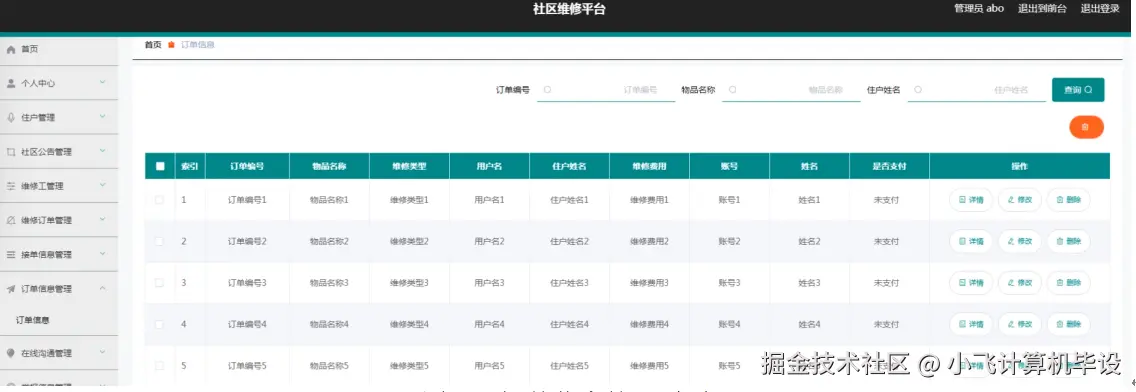Check the checkbox for row 订单编号1
Screen dimensions: 1136x392
coord(159,200)
